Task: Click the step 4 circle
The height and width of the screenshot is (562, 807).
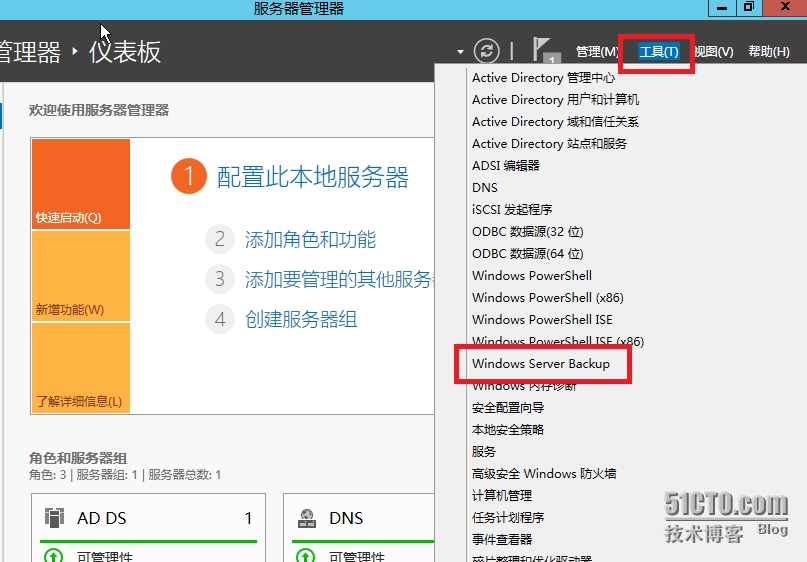Action: click(x=220, y=319)
